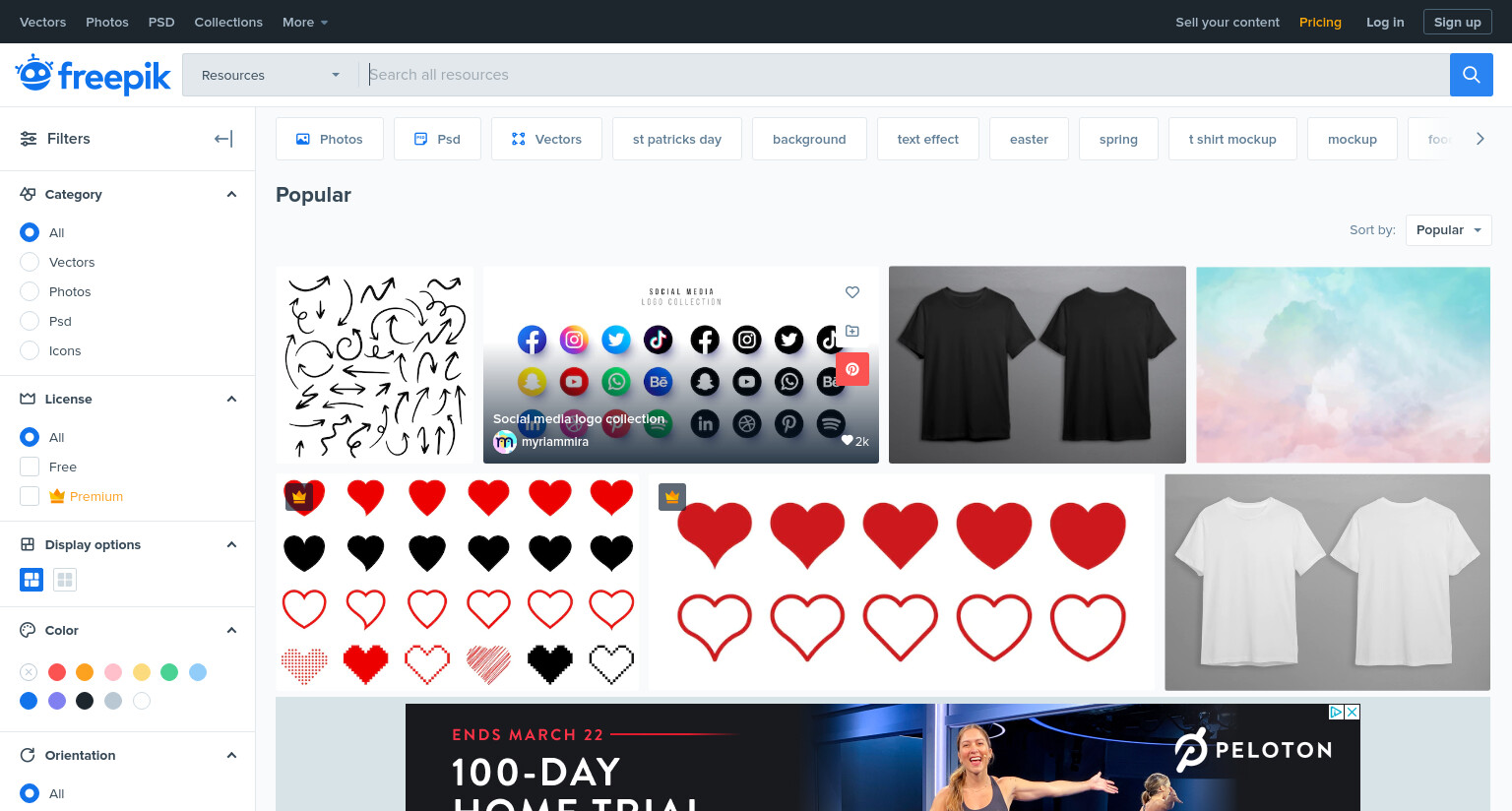Screen dimensions: 1512x811
Task: Open the Sort by Popular dropdown
Action: [x=1448, y=229]
